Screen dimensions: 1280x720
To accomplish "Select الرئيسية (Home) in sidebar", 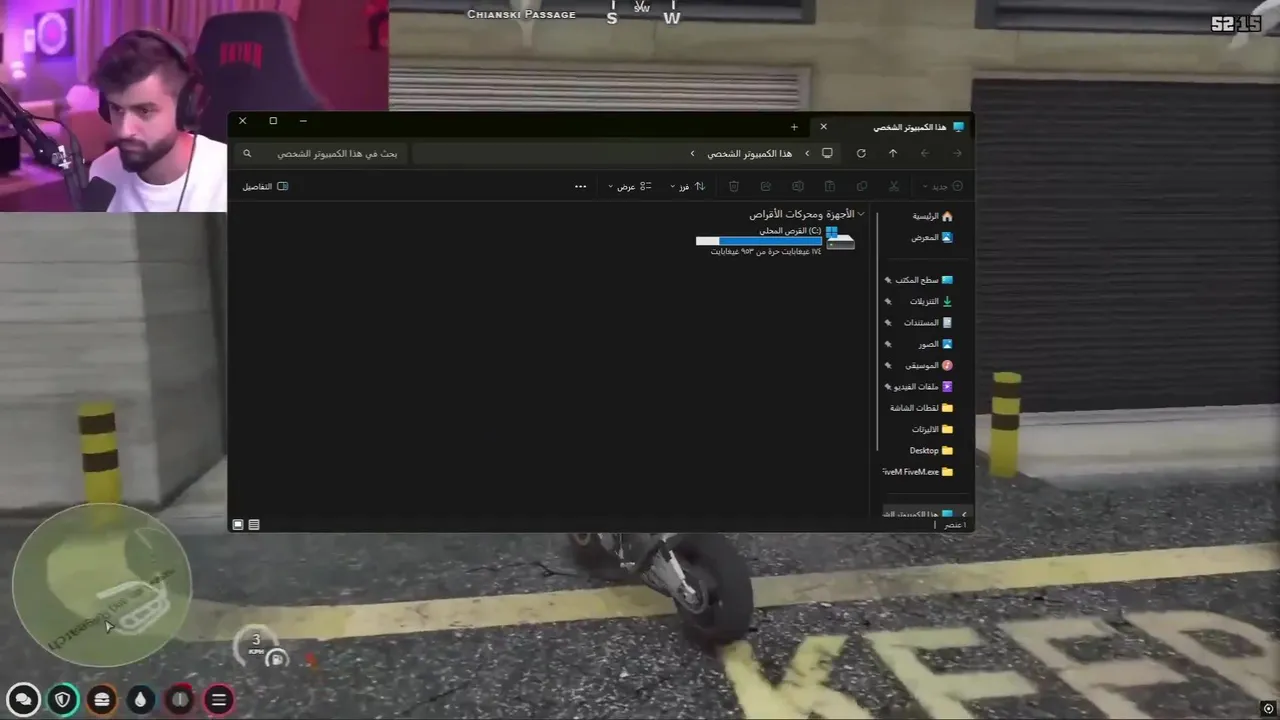I will (932, 216).
